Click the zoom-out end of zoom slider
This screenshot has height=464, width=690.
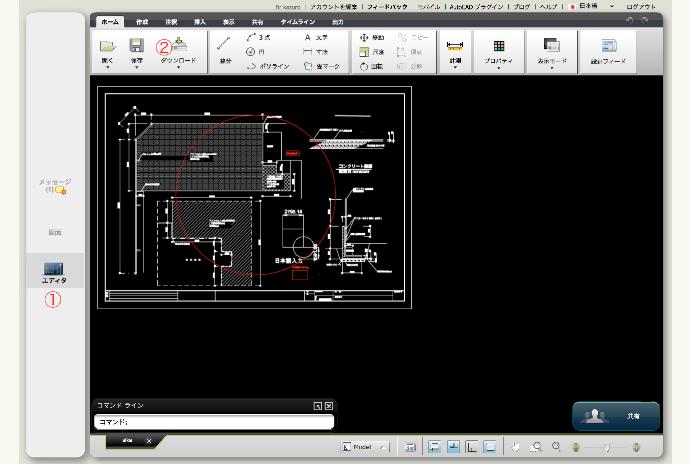pos(575,447)
